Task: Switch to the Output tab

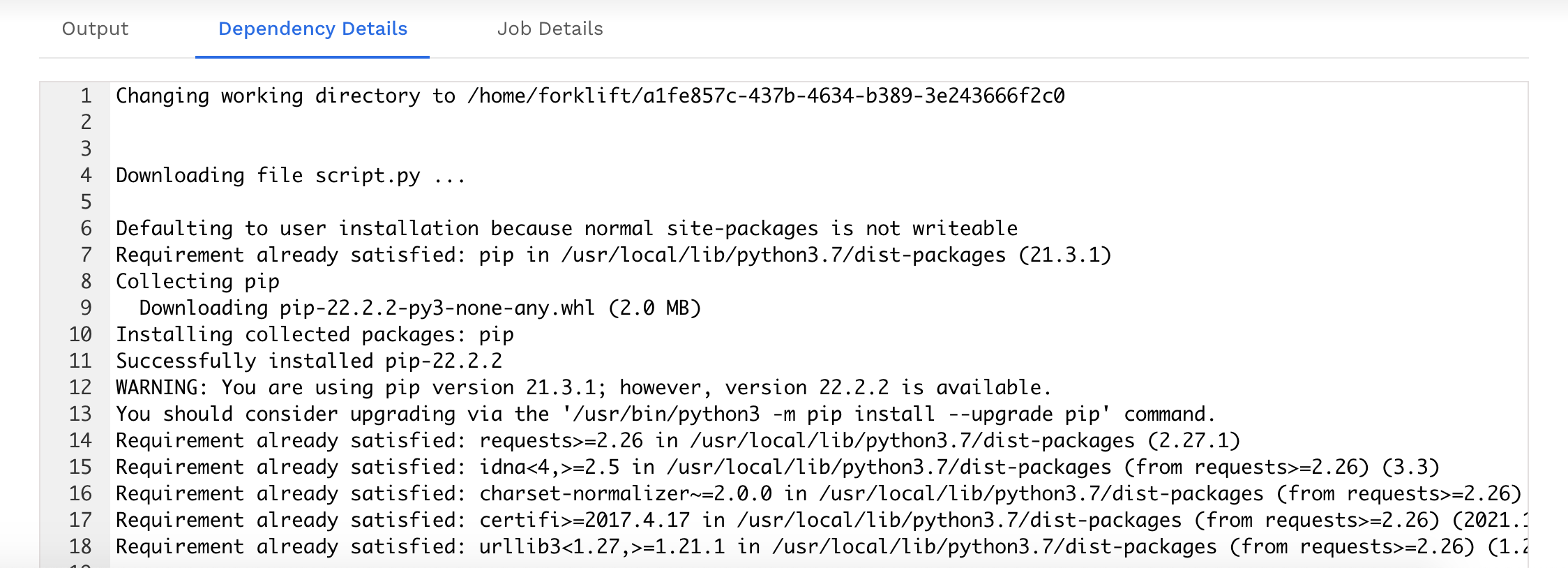Action: (x=94, y=29)
